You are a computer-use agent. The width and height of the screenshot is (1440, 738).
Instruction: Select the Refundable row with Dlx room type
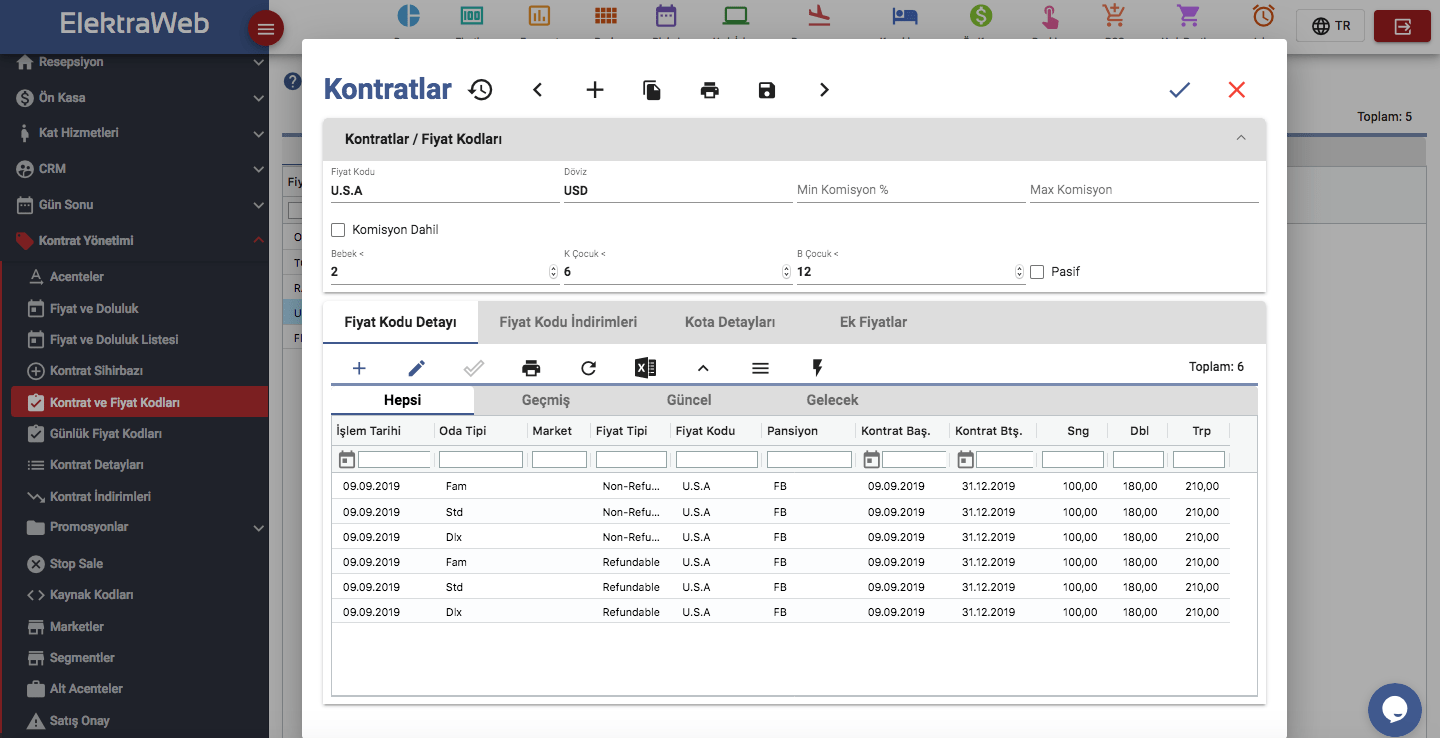(x=780, y=612)
